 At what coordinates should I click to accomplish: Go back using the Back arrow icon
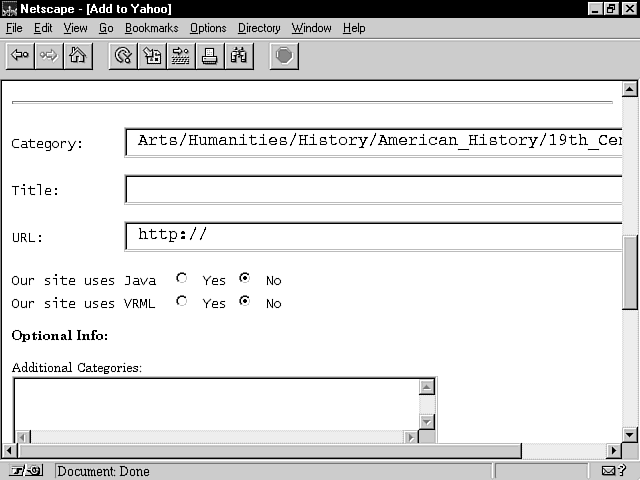pos(20,56)
